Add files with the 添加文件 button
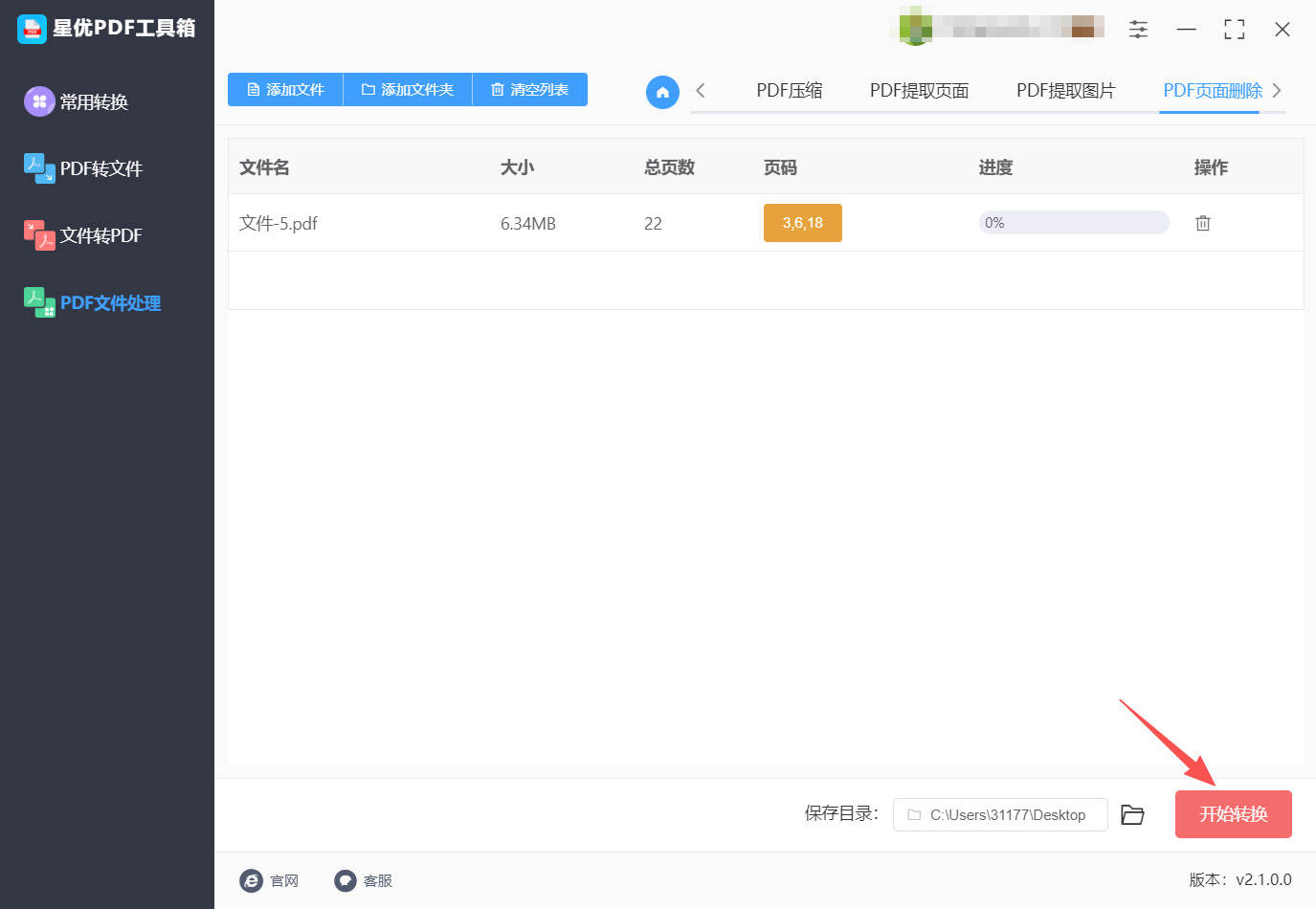The image size is (1316, 909). 284,89
